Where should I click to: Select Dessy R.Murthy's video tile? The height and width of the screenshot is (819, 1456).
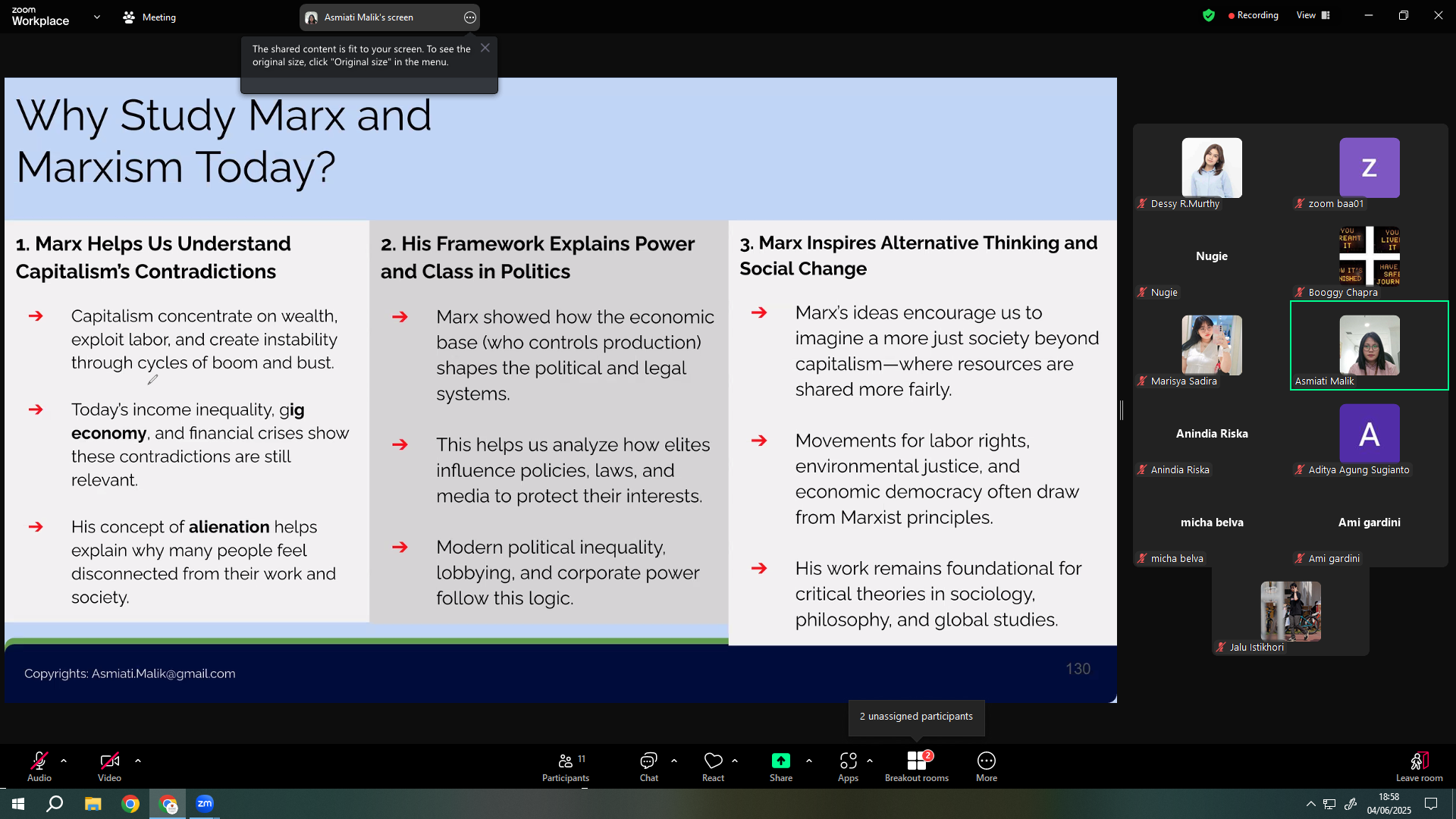(1212, 168)
